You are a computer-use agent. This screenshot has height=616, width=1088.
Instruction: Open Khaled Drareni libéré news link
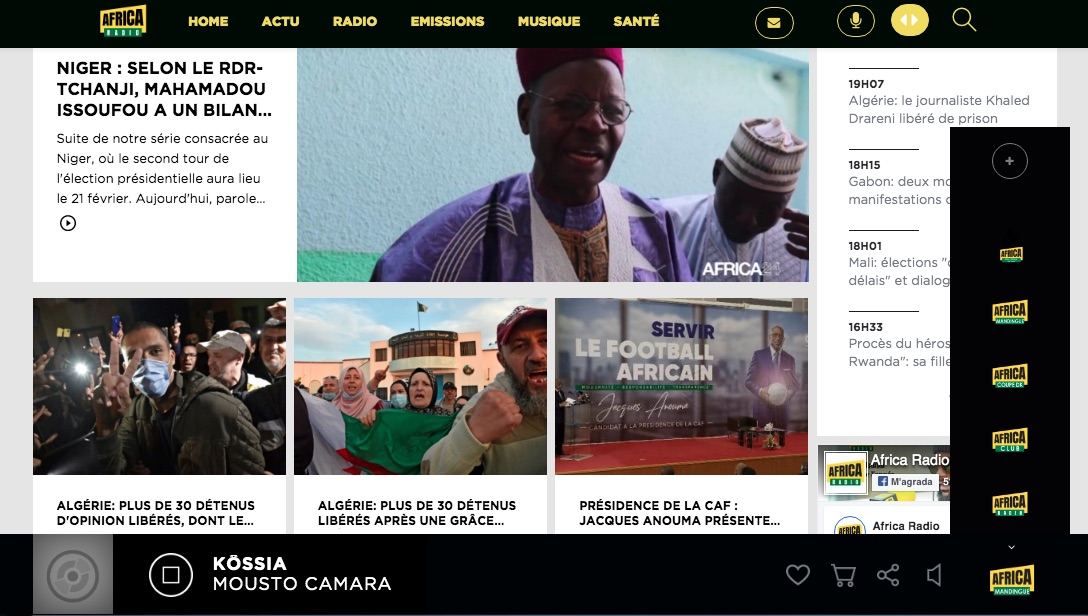point(938,110)
